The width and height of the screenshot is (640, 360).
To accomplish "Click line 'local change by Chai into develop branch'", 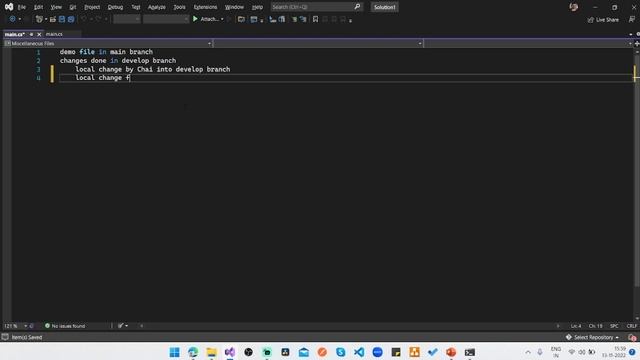I will tap(153, 69).
